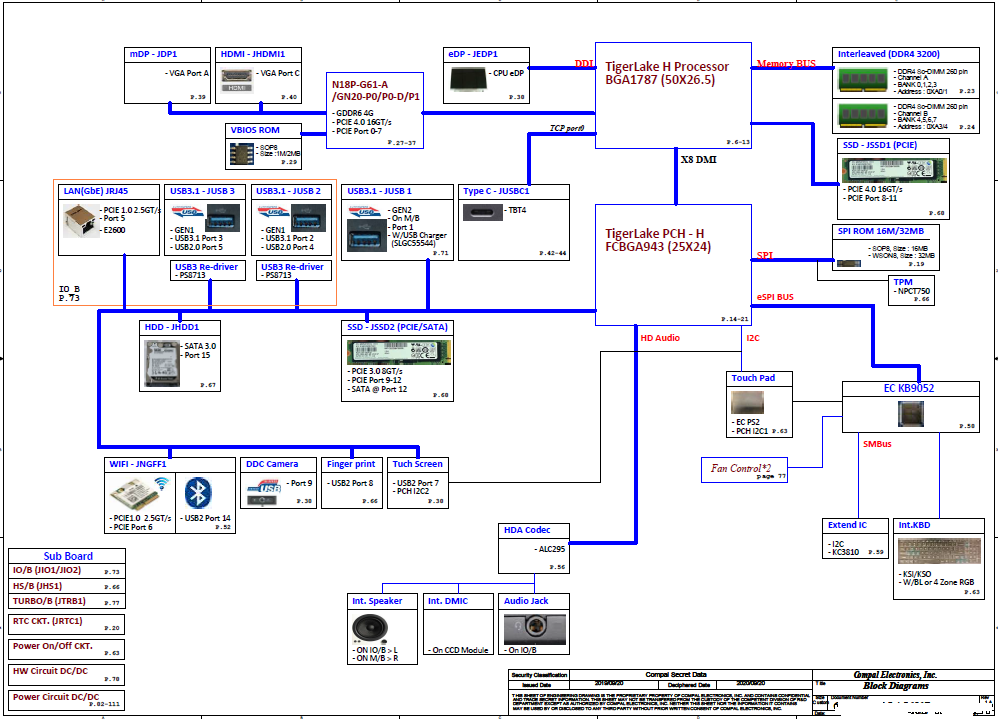Click the RJ45 LAN jack image
Image resolution: width=998 pixels, height=719 pixels.
[81, 221]
